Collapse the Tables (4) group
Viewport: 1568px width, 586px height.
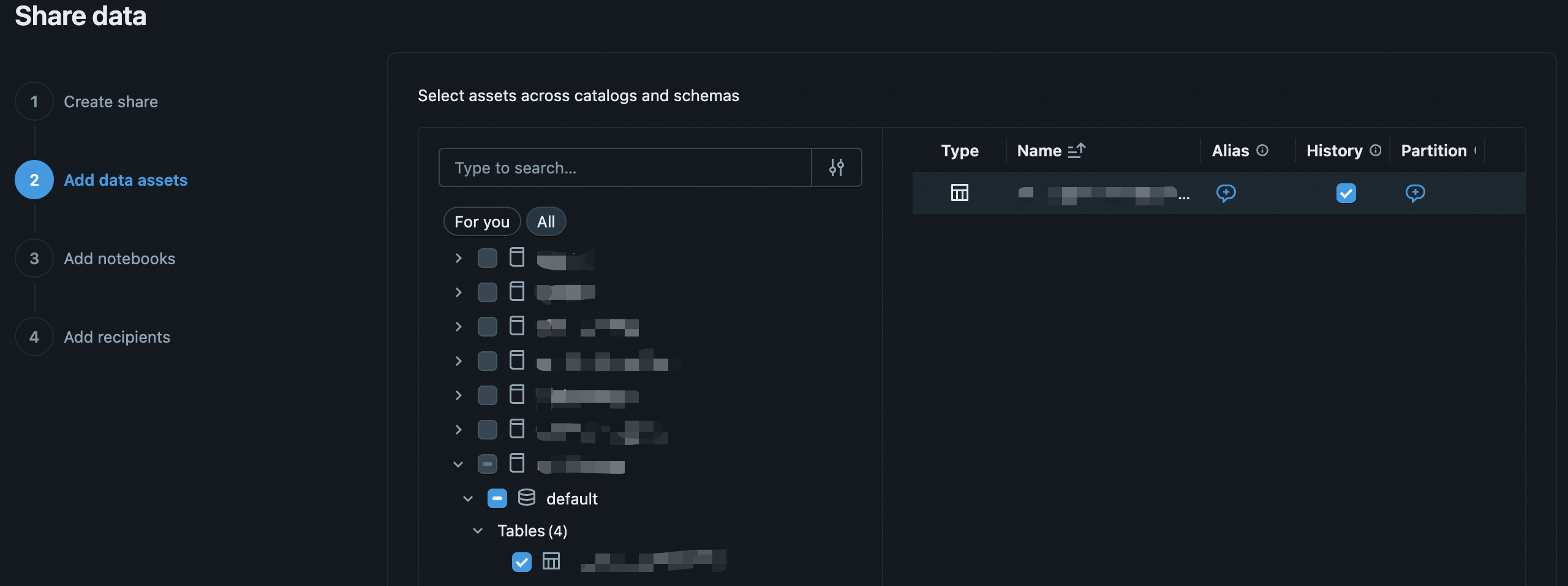(x=478, y=530)
